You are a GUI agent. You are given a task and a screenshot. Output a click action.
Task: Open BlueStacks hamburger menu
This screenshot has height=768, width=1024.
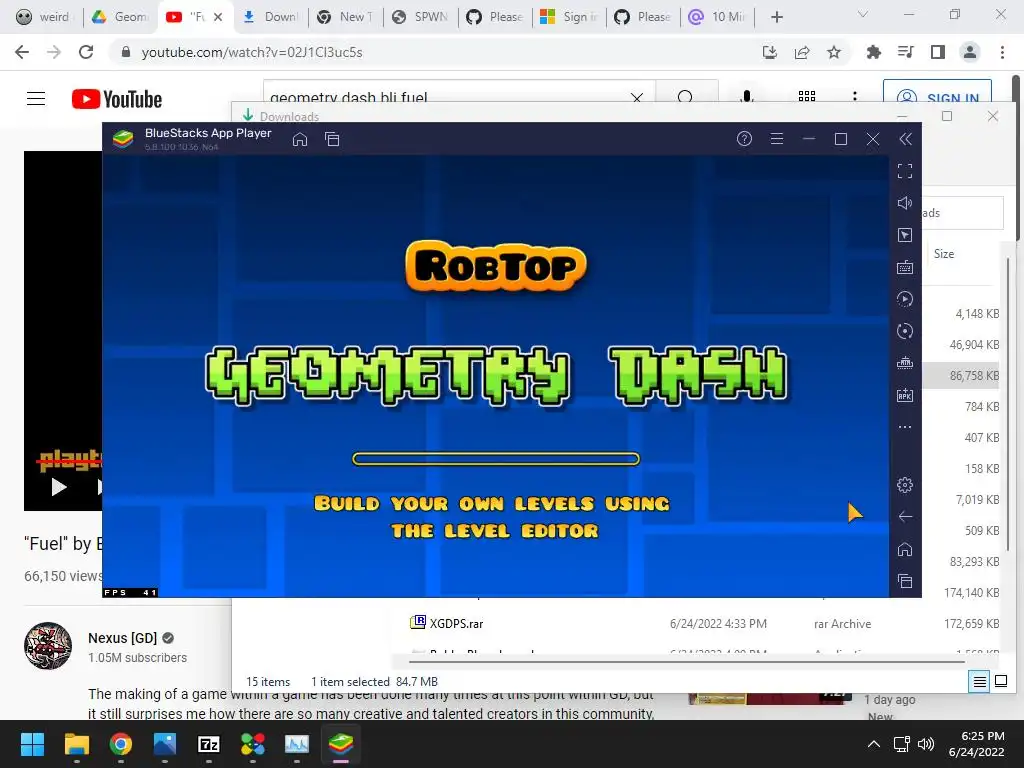pos(776,139)
